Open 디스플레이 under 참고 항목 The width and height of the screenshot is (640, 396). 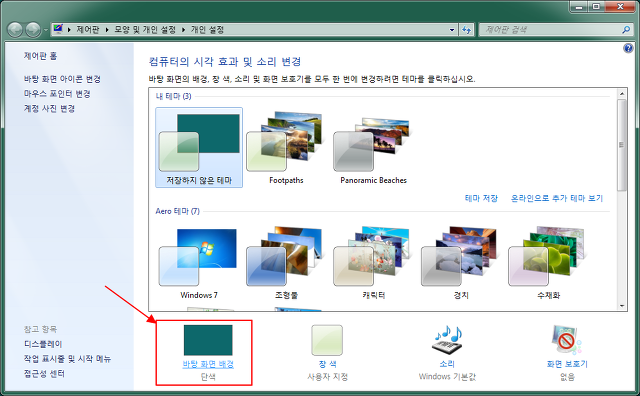coord(43,344)
